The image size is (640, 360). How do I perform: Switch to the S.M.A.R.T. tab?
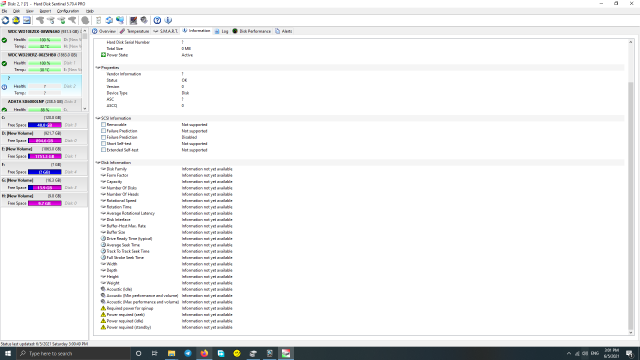coord(166,31)
